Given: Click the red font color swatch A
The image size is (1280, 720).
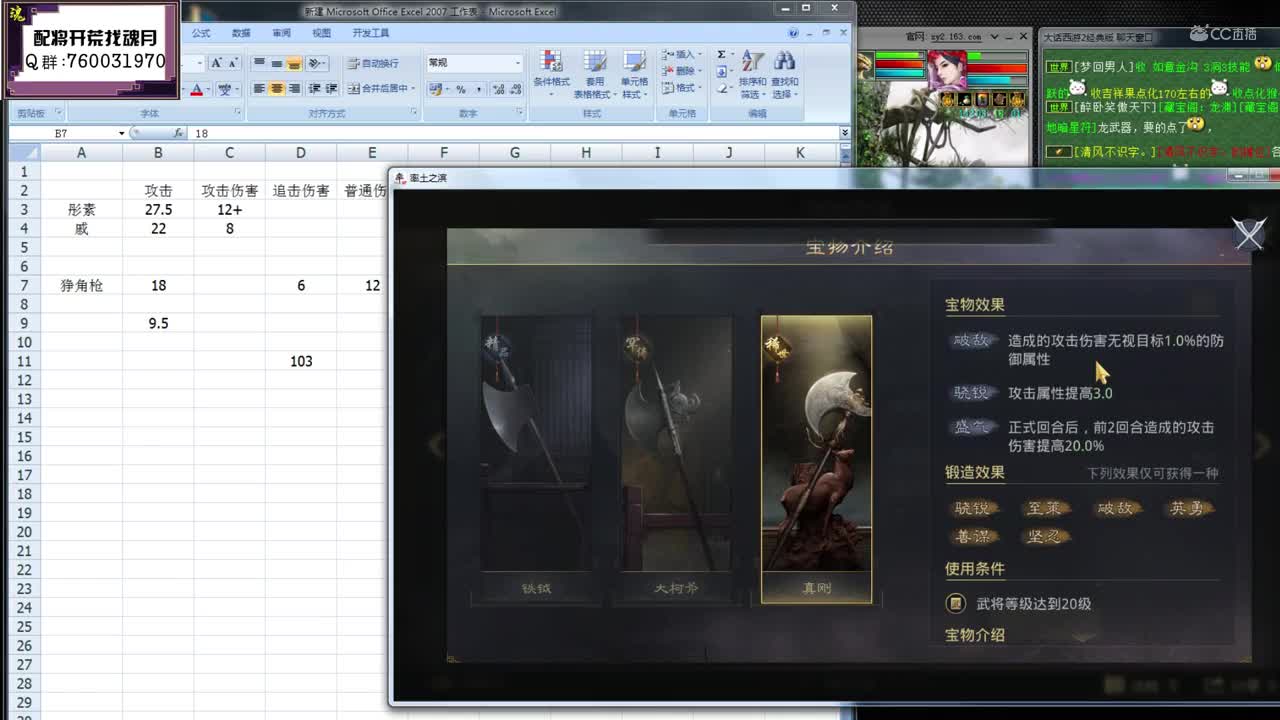Looking at the screenshot, I should pyautogui.click(x=196, y=89).
